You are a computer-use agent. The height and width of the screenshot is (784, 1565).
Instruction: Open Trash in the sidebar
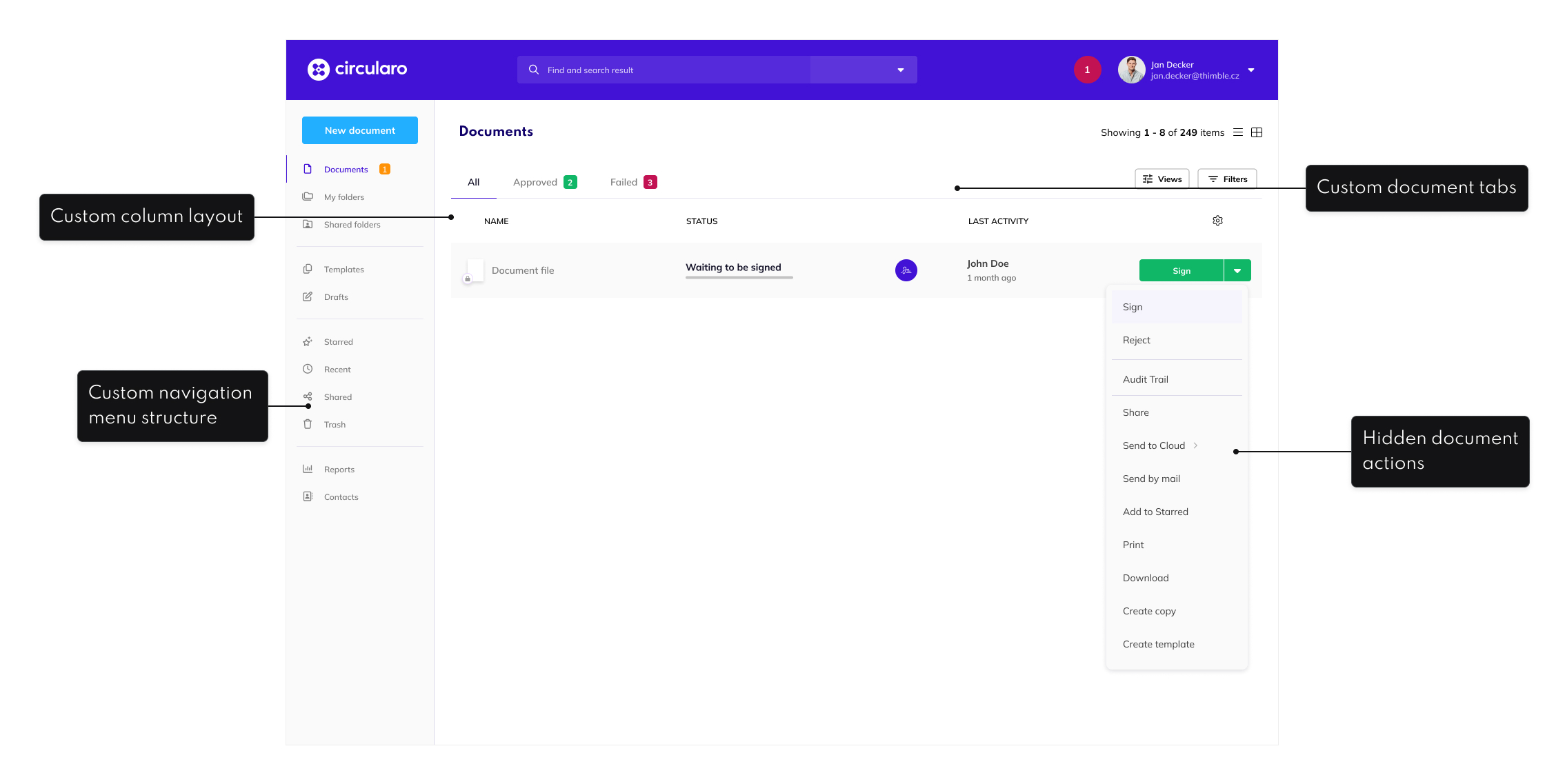click(x=335, y=425)
